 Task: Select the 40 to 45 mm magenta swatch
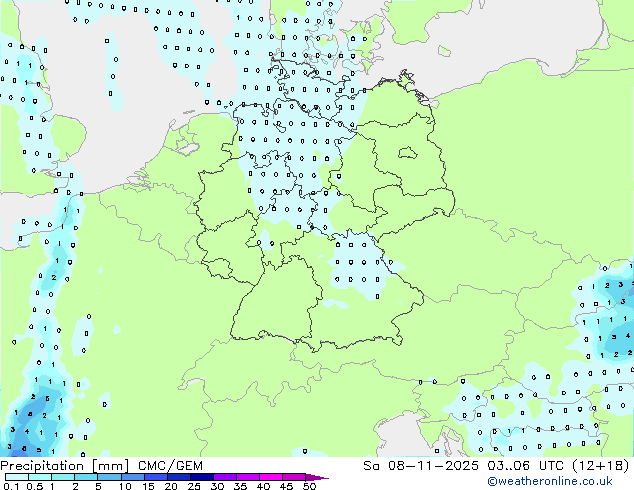pyautogui.click(x=271, y=477)
